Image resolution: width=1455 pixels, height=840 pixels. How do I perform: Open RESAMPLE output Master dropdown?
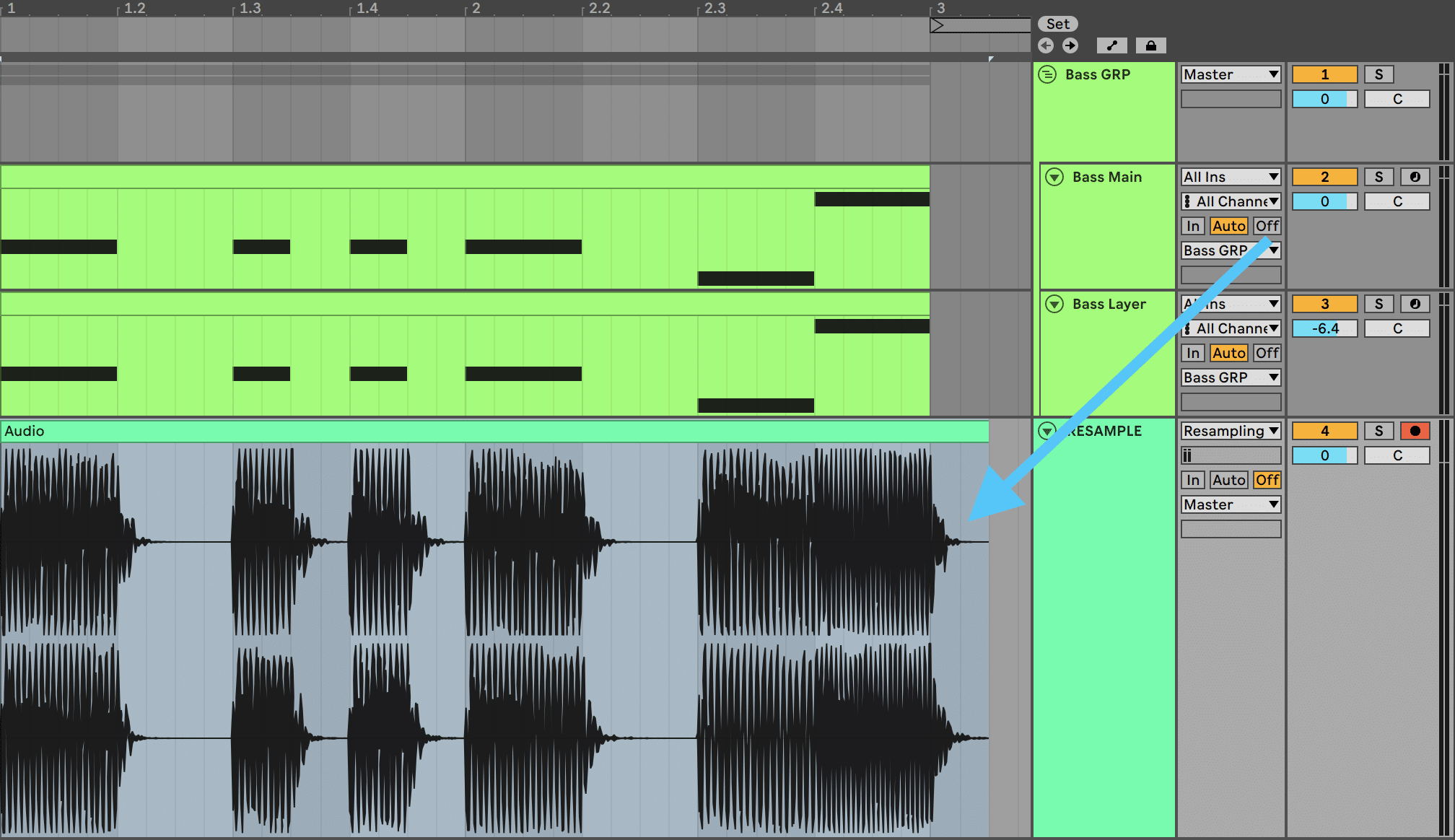pos(1231,504)
